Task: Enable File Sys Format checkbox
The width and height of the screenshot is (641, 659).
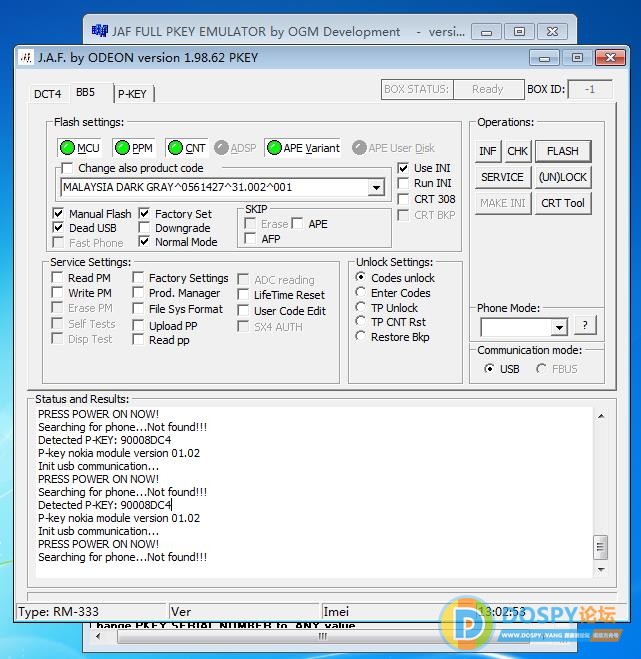Action: point(138,309)
